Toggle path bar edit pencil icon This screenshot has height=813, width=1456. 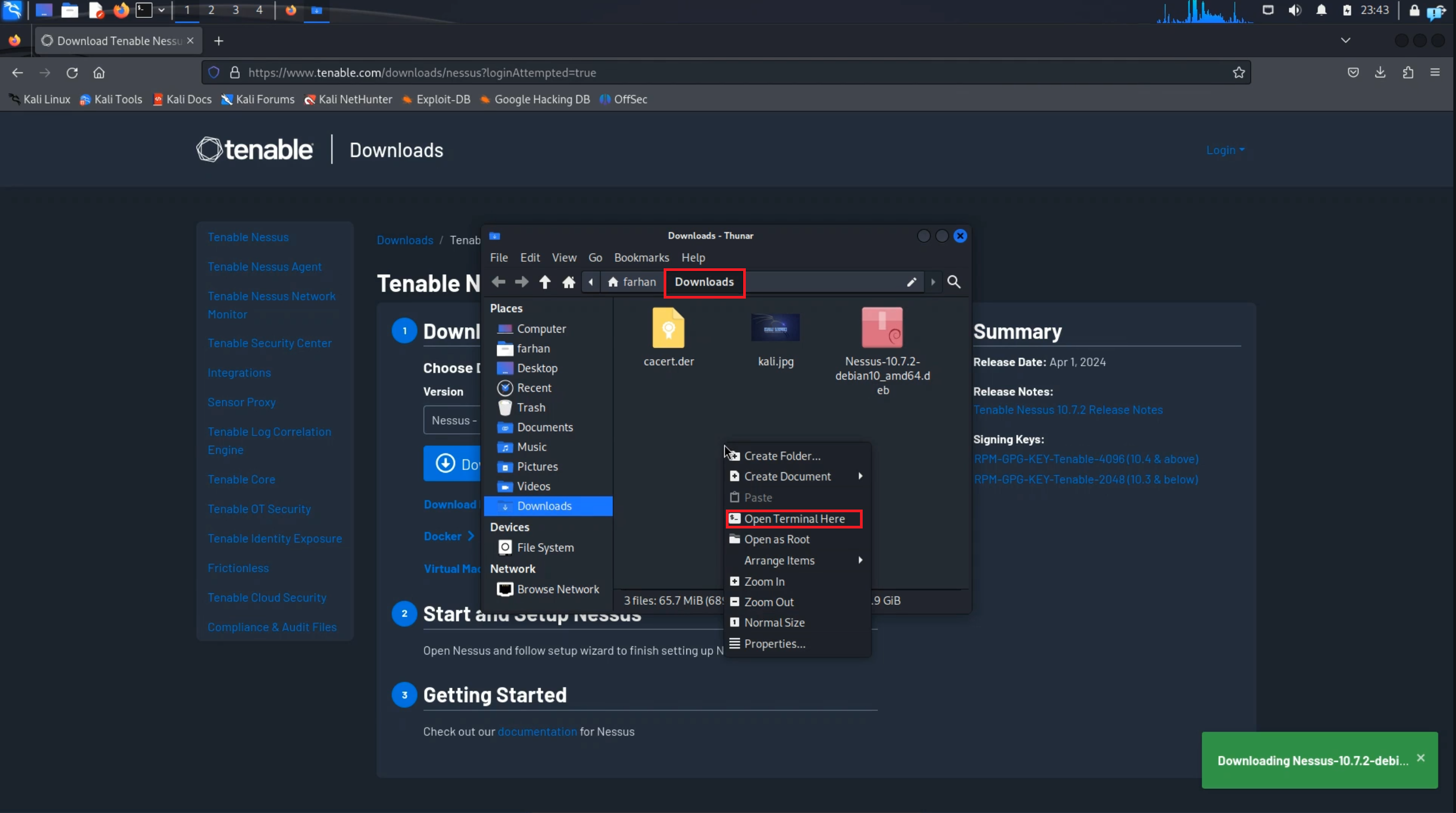[911, 282]
